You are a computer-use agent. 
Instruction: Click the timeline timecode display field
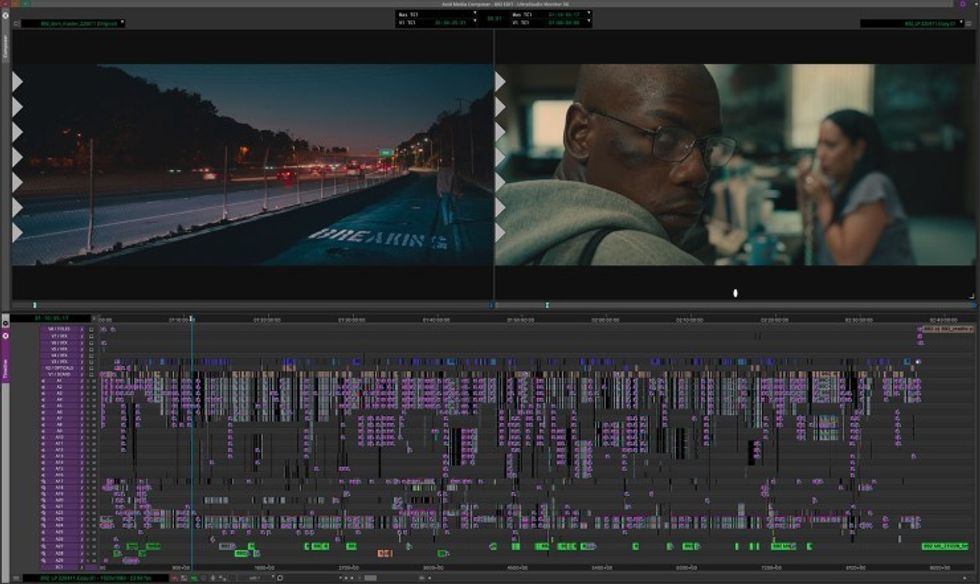[x=51, y=318]
